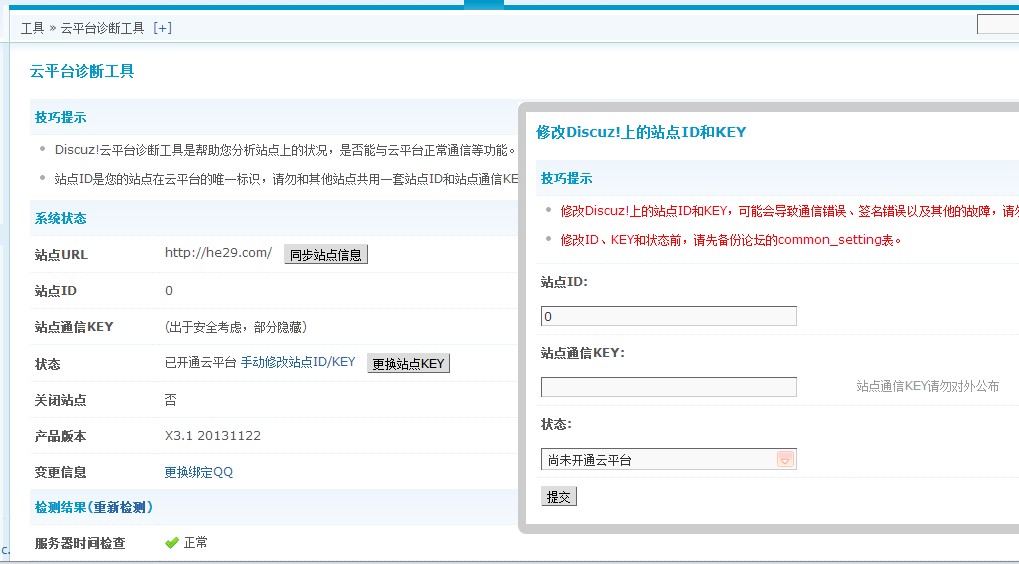Click the 工具 breadcrumb item
Viewport: 1019px width, 564px height.
click(32, 28)
